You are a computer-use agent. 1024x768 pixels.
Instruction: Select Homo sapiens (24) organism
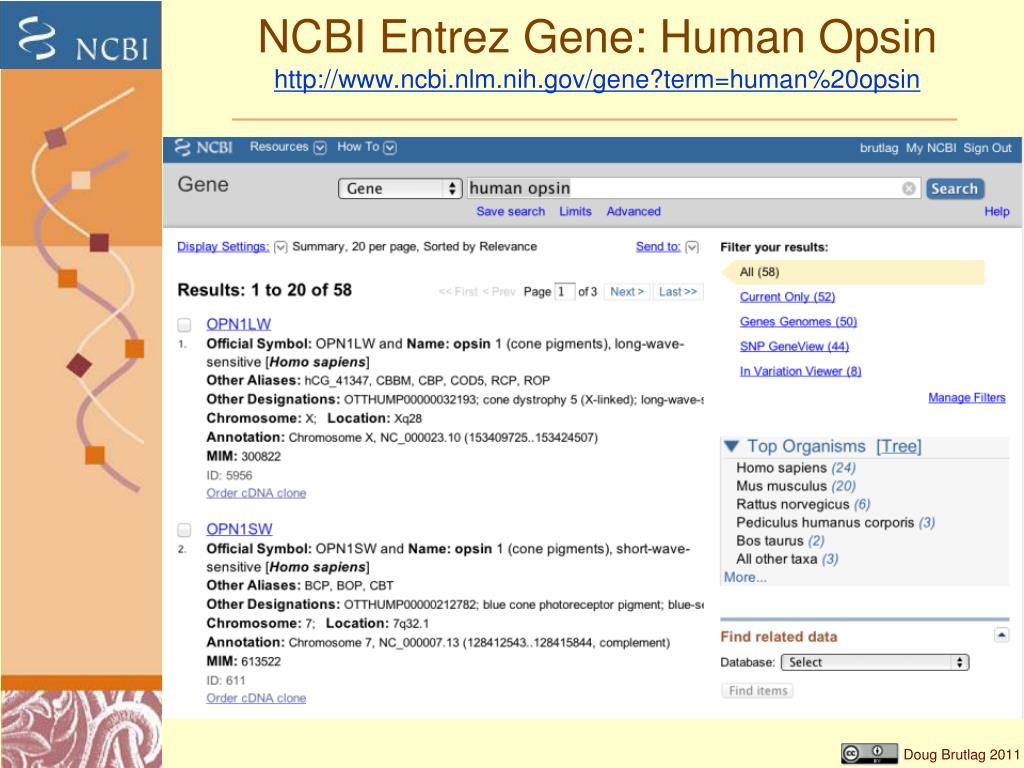tap(795, 468)
